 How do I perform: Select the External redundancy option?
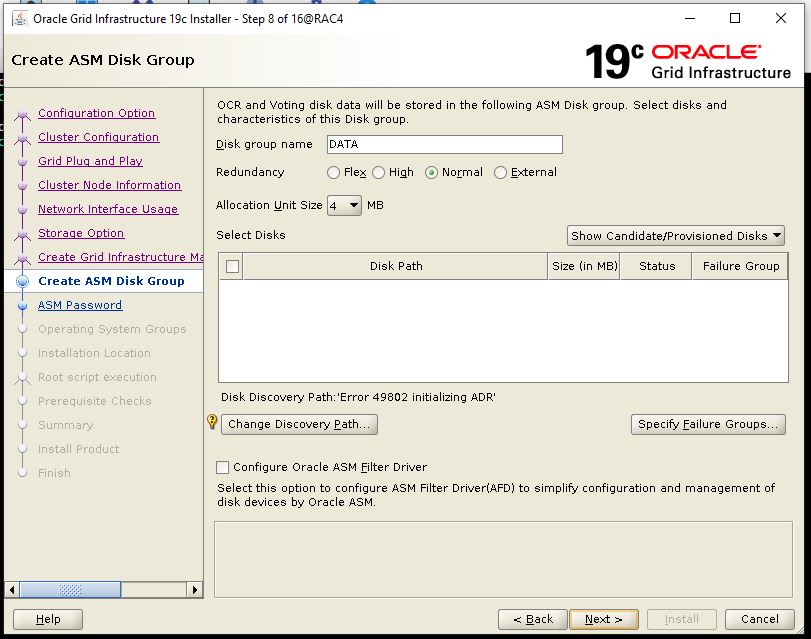coord(500,173)
